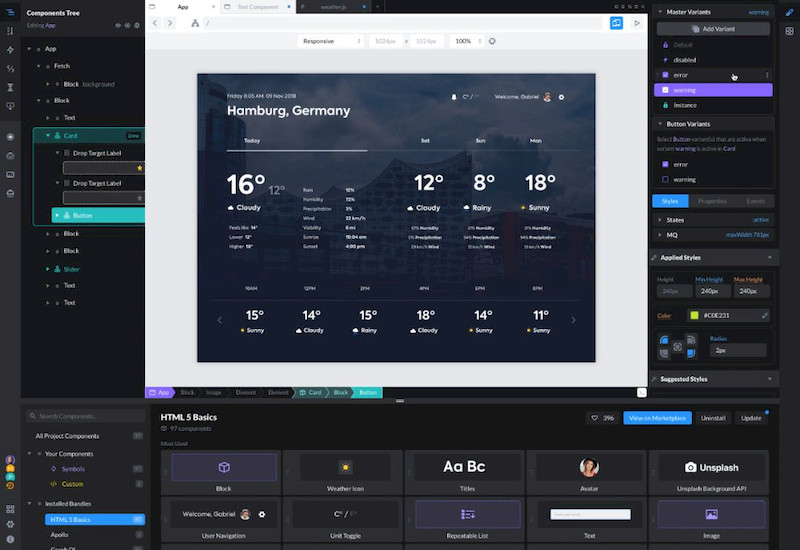The height and width of the screenshot is (550, 800).
Task: Select the center all-corners radius icon
Action: point(677,346)
